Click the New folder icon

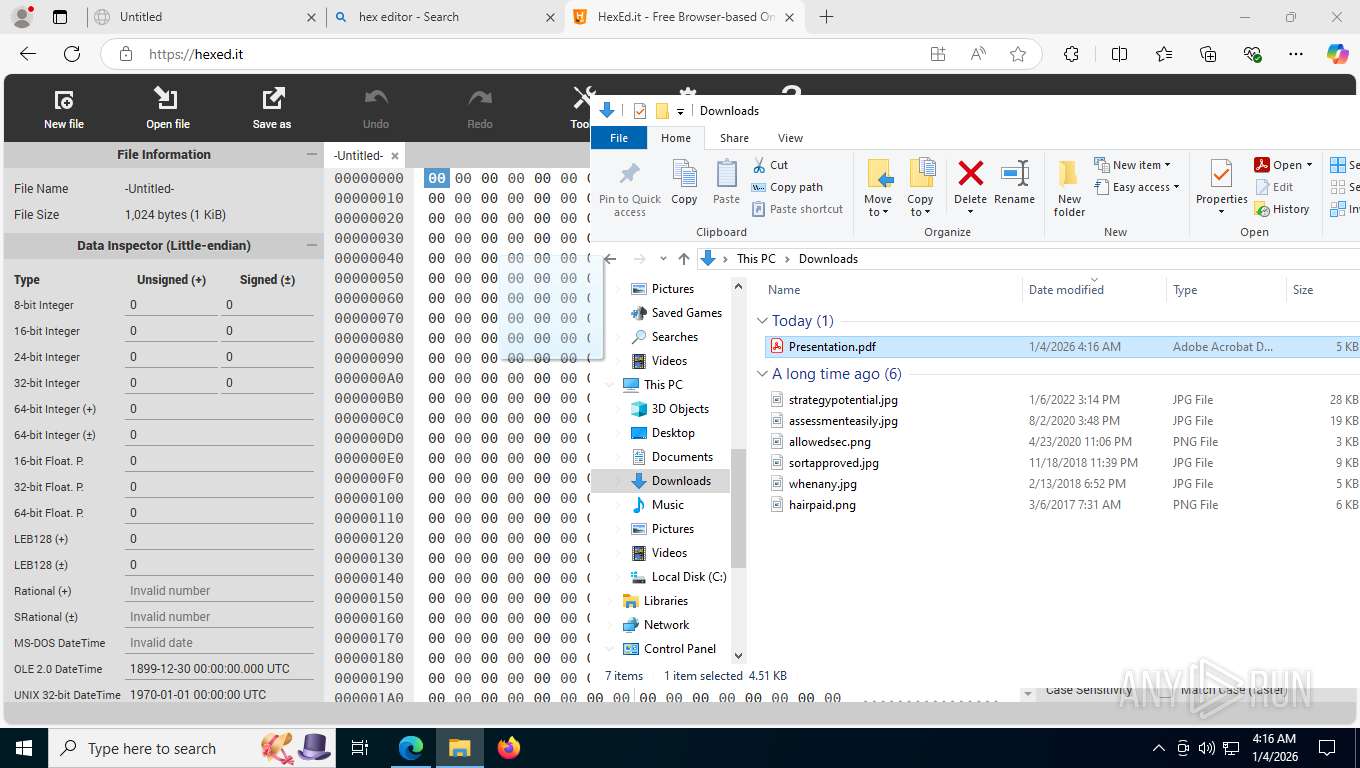point(1069,174)
